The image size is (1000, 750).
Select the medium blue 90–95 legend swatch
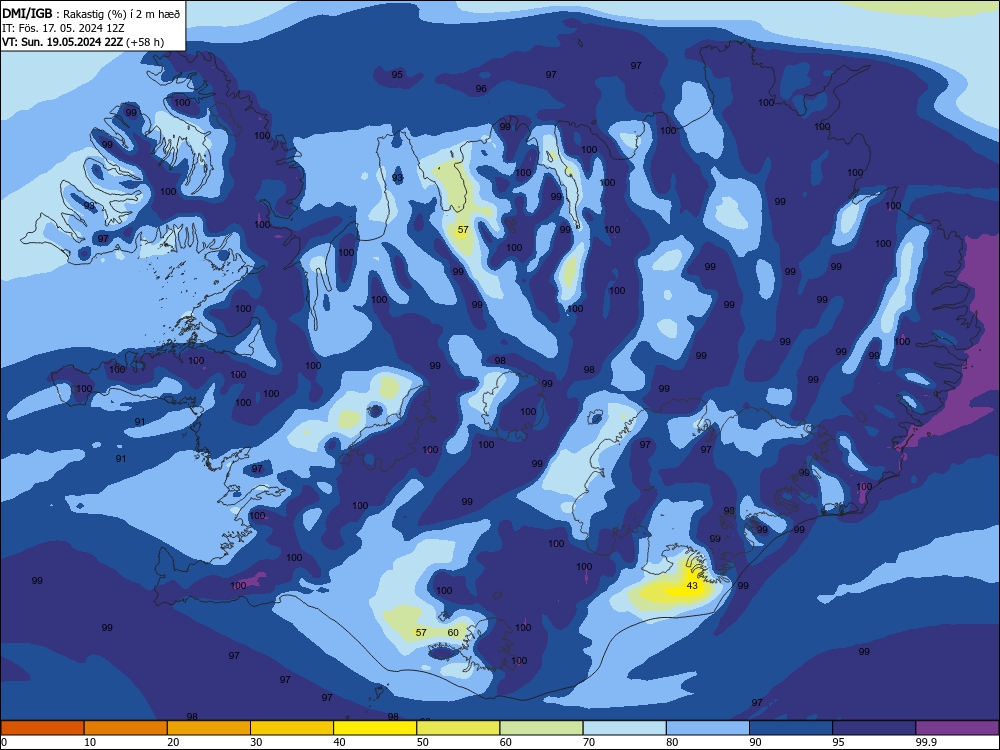point(791,728)
